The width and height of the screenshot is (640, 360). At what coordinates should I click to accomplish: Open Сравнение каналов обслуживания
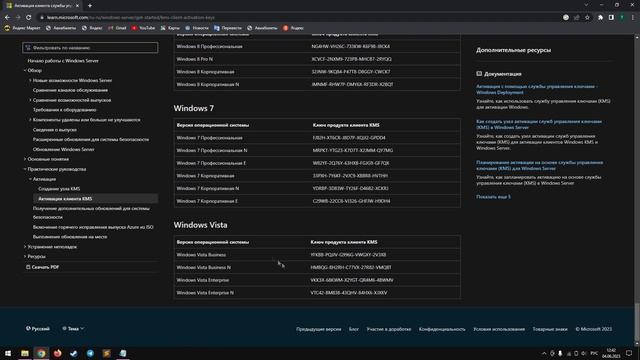(x=70, y=90)
